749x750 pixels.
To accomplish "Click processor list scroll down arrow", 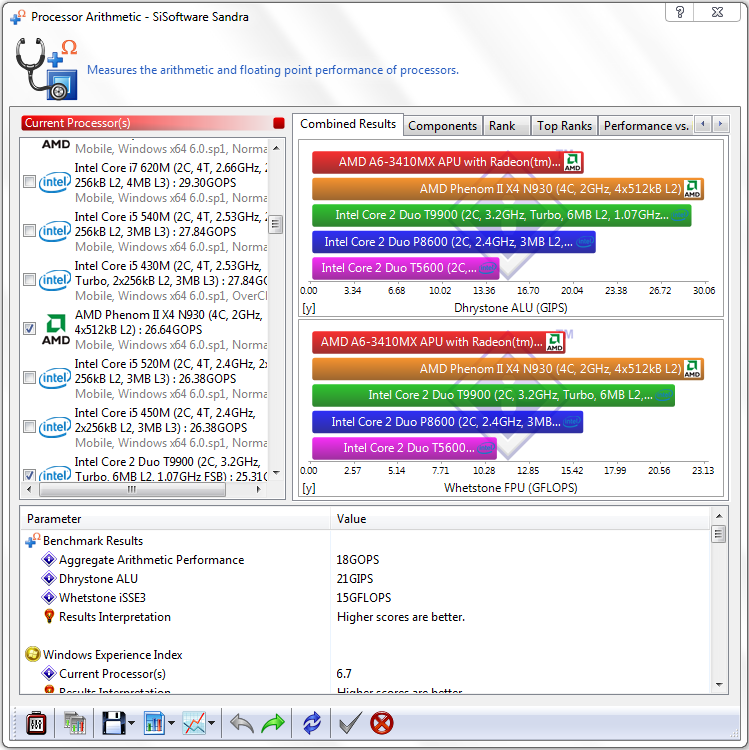I will (x=276, y=473).
